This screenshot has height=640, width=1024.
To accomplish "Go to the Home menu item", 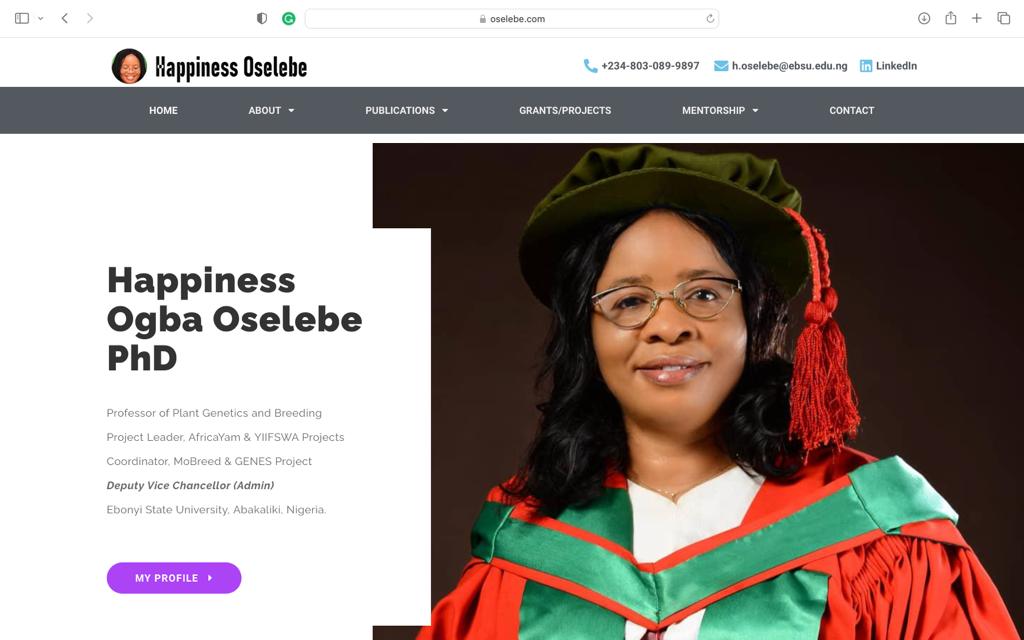I will pyautogui.click(x=163, y=110).
